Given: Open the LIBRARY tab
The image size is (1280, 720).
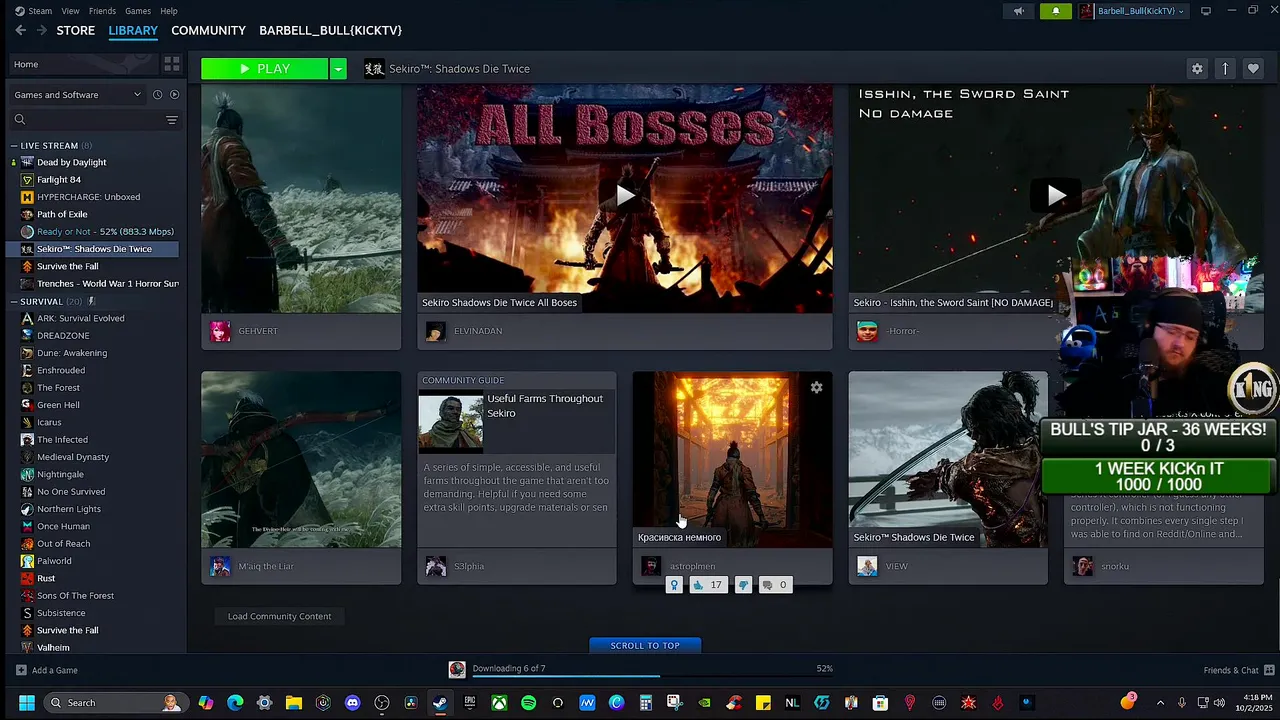Looking at the screenshot, I should (x=133, y=31).
